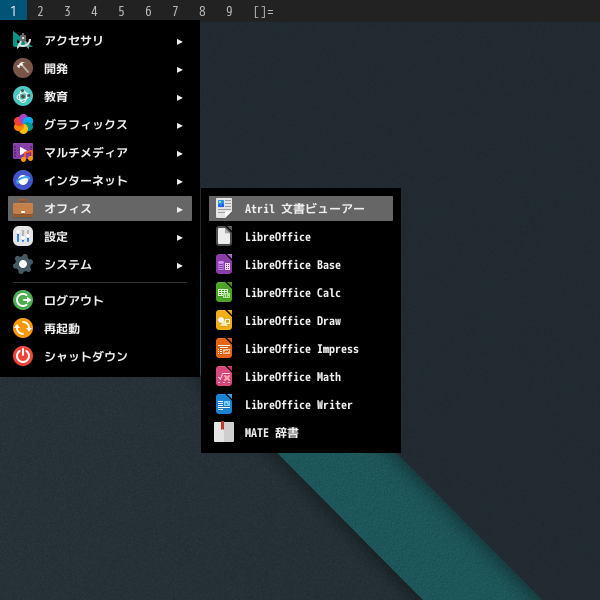
Task: Expand the アクセサリ submenu arrow
Action: click(179, 41)
